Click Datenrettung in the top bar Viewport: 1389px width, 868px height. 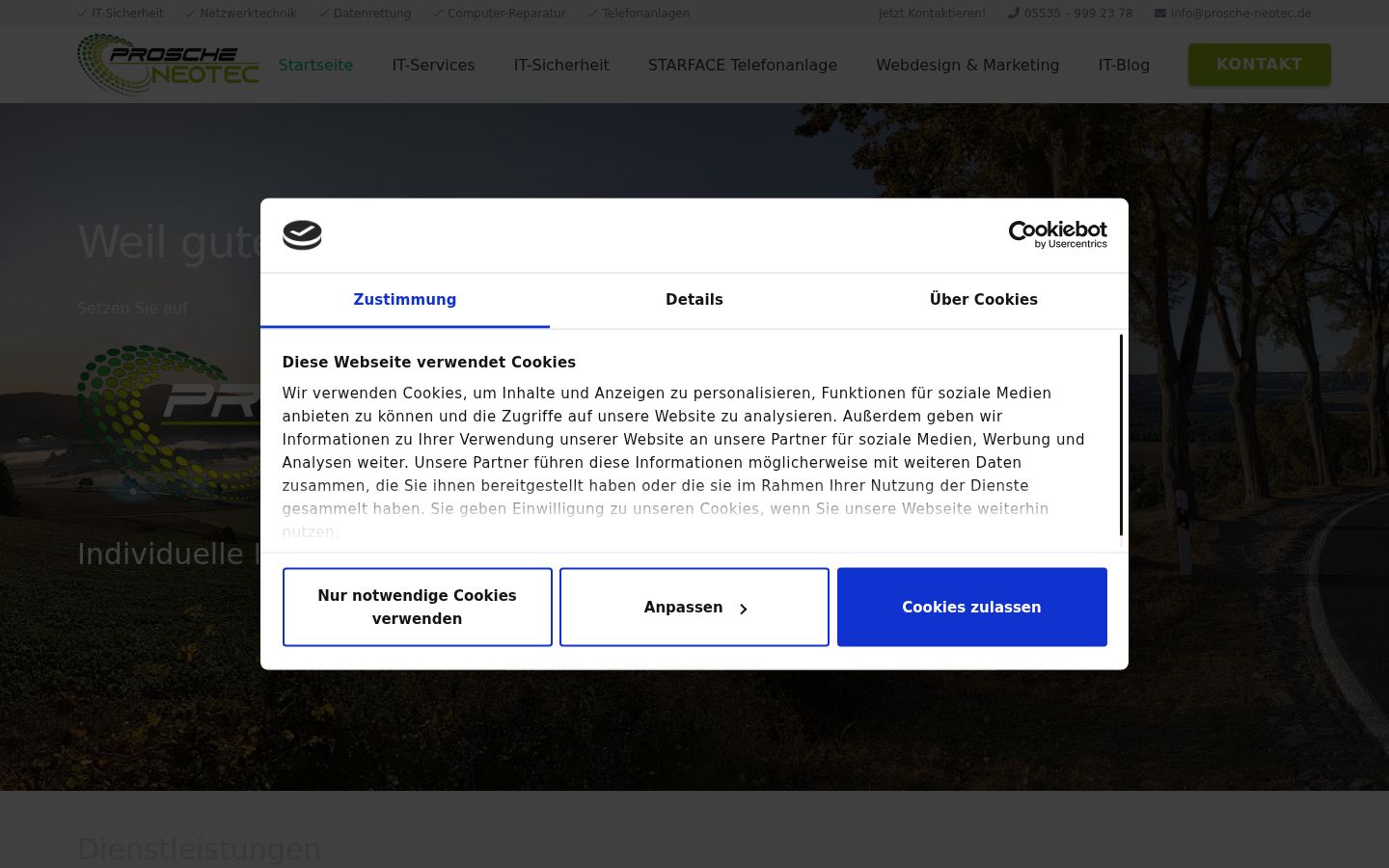[x=372, y=14]
